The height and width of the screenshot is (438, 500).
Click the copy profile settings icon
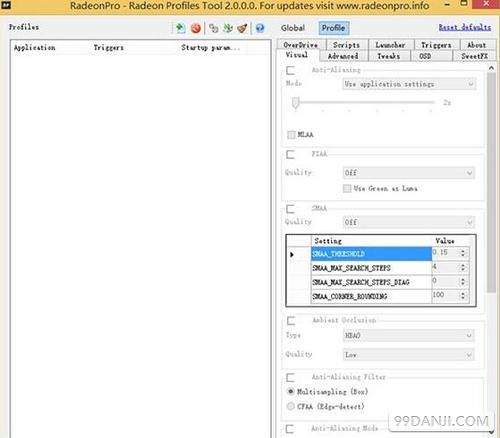(x=214, y=28)
